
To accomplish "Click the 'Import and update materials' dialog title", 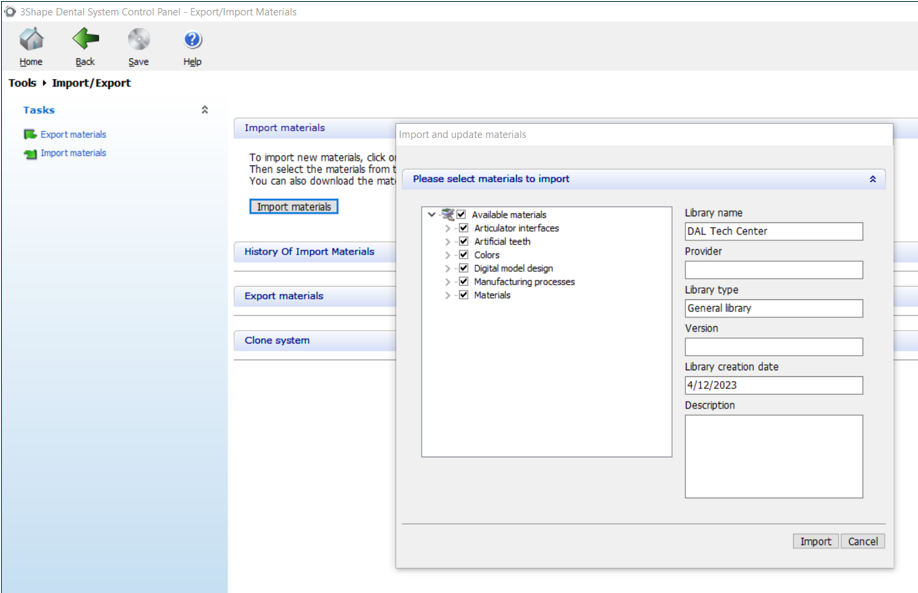I will tap(463, 135).
